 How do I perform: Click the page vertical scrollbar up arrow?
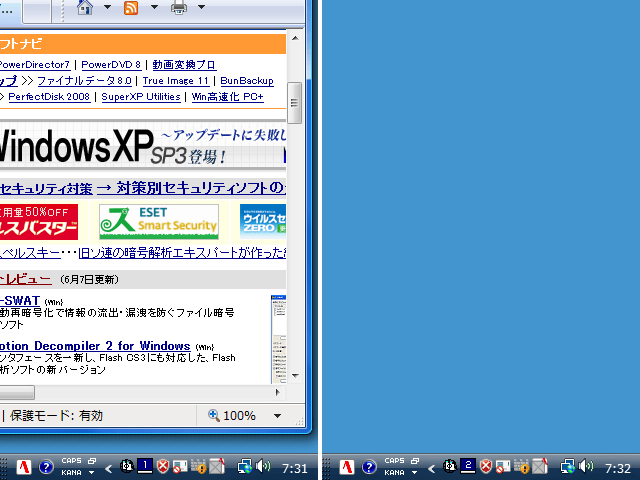[x=296, y=38]
